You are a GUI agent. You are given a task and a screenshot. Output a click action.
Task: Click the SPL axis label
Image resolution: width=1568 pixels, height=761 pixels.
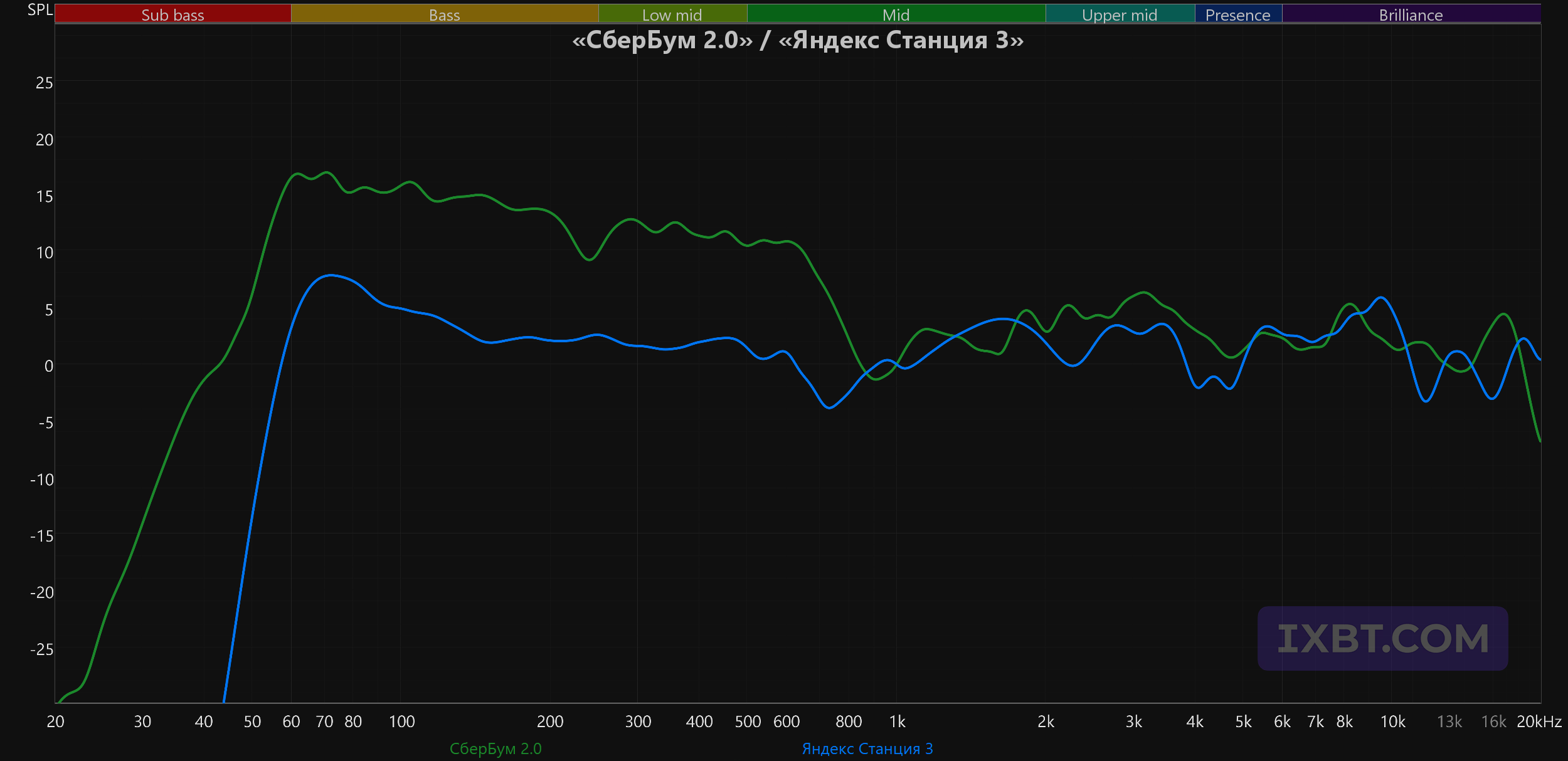[x=40, y=10]
